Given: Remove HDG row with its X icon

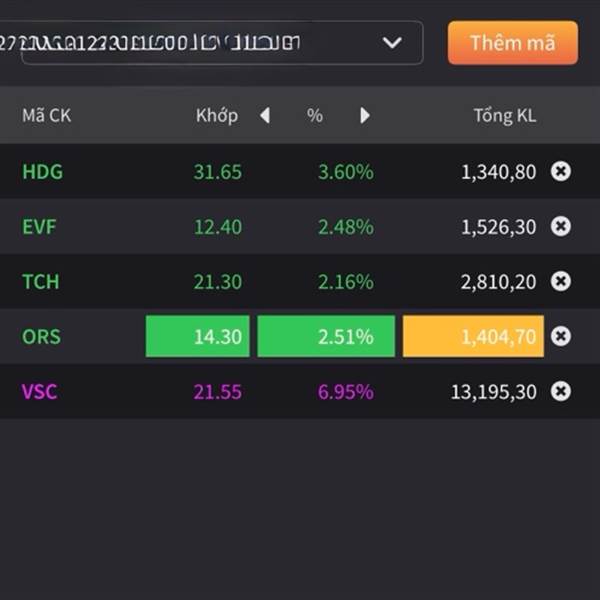Looking at the screenshot, I should tap(561, 171).
